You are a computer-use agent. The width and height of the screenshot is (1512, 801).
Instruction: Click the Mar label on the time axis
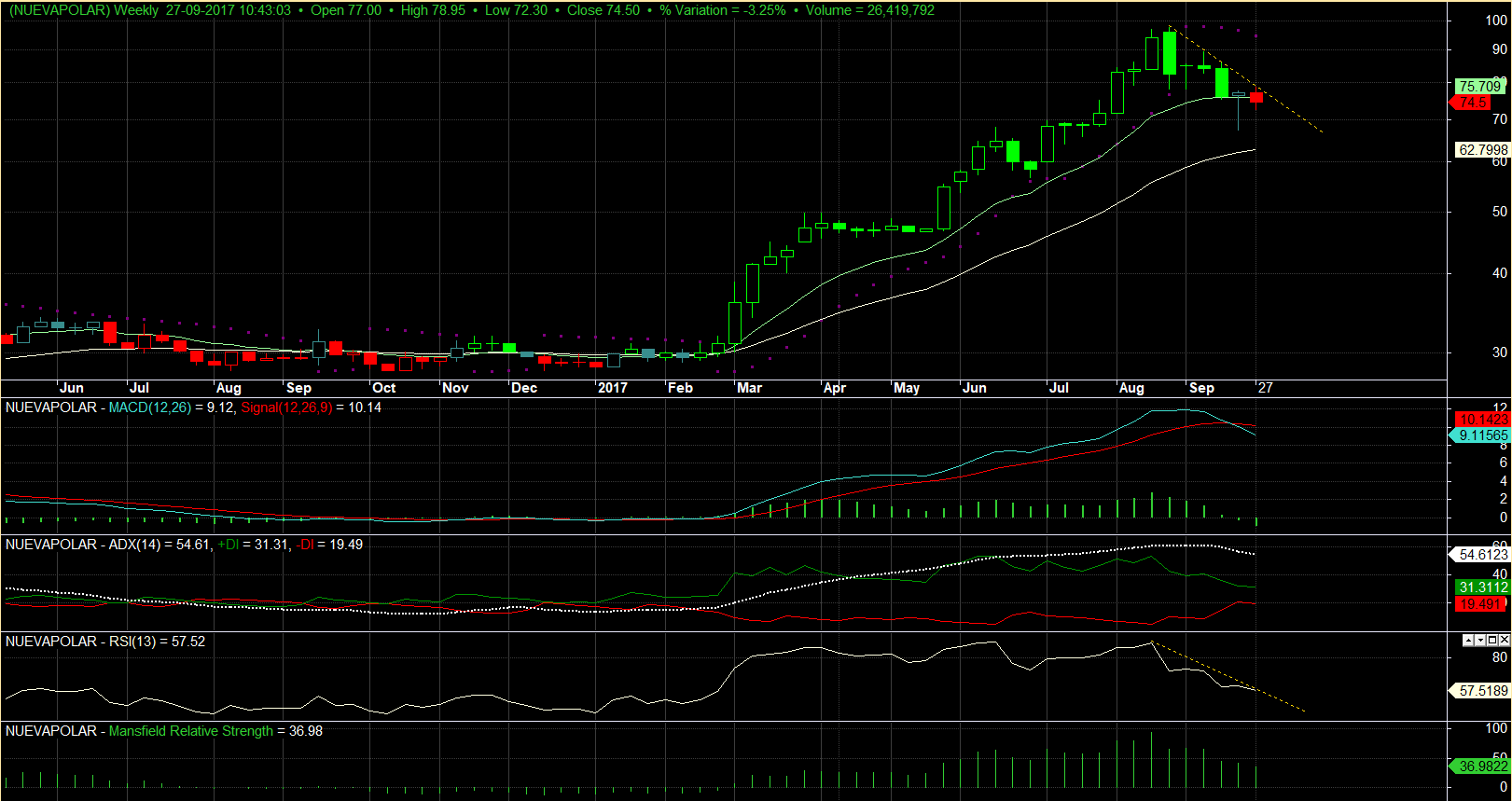[749, 388]
